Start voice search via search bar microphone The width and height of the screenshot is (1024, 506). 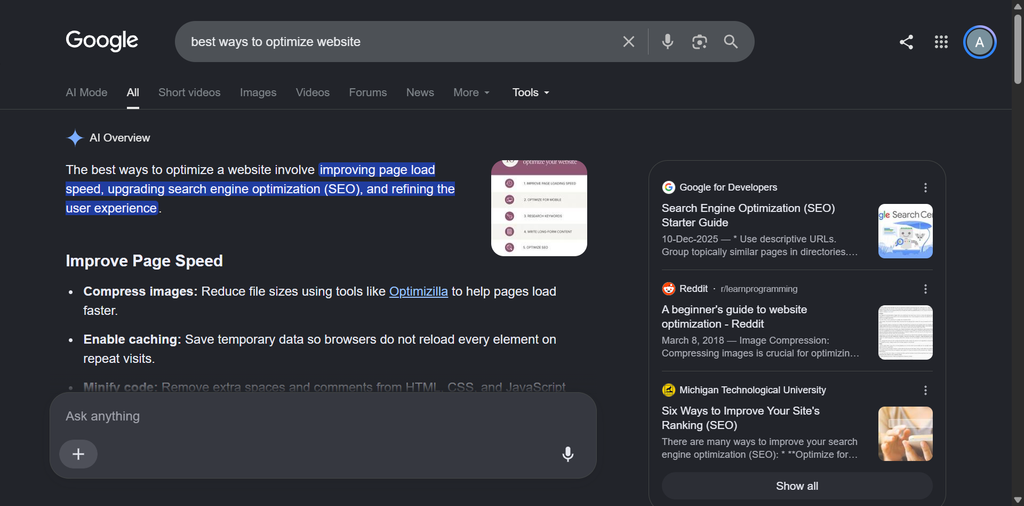[x=667, y=42]
